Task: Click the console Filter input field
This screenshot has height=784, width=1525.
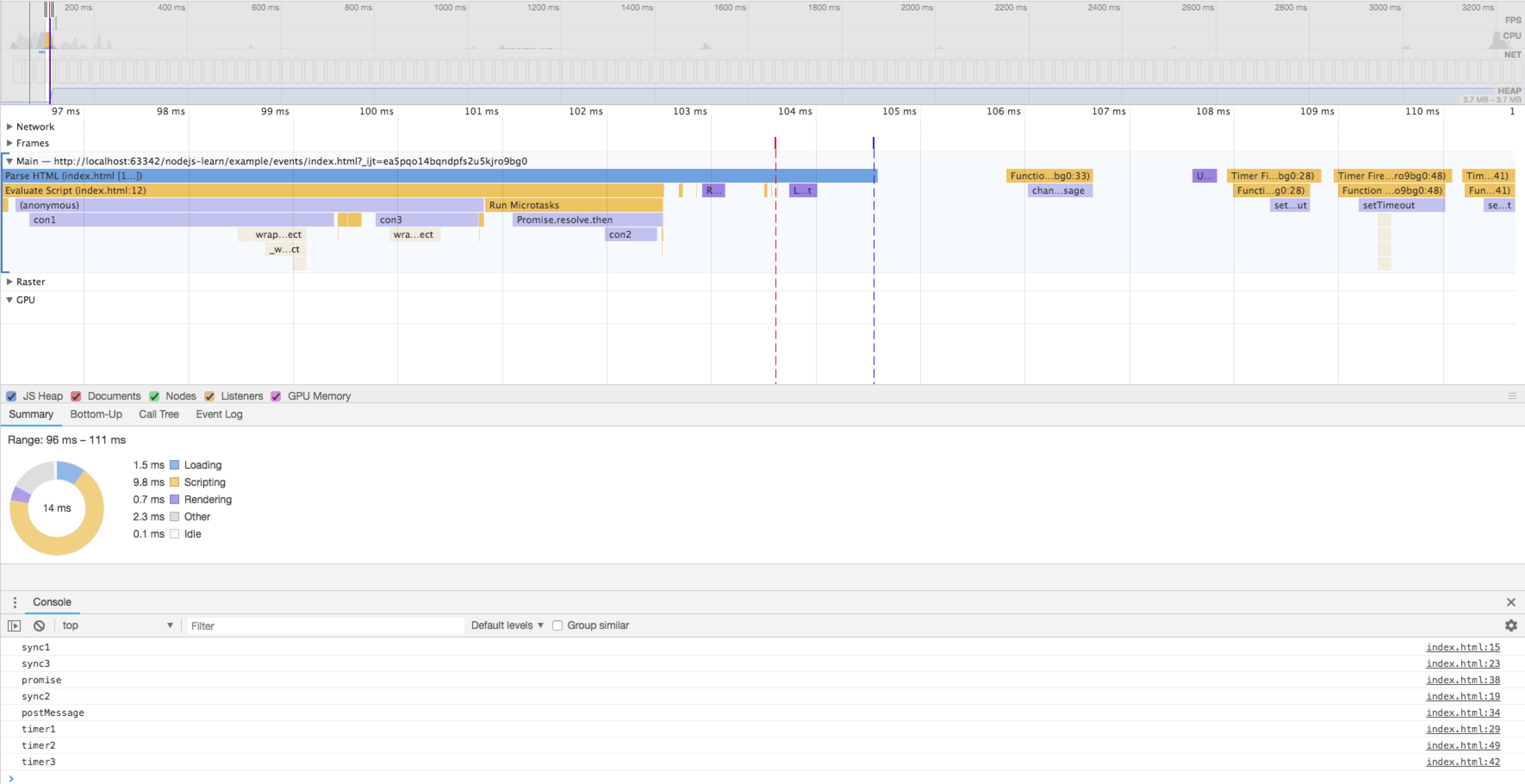Action: click(326, 626)
